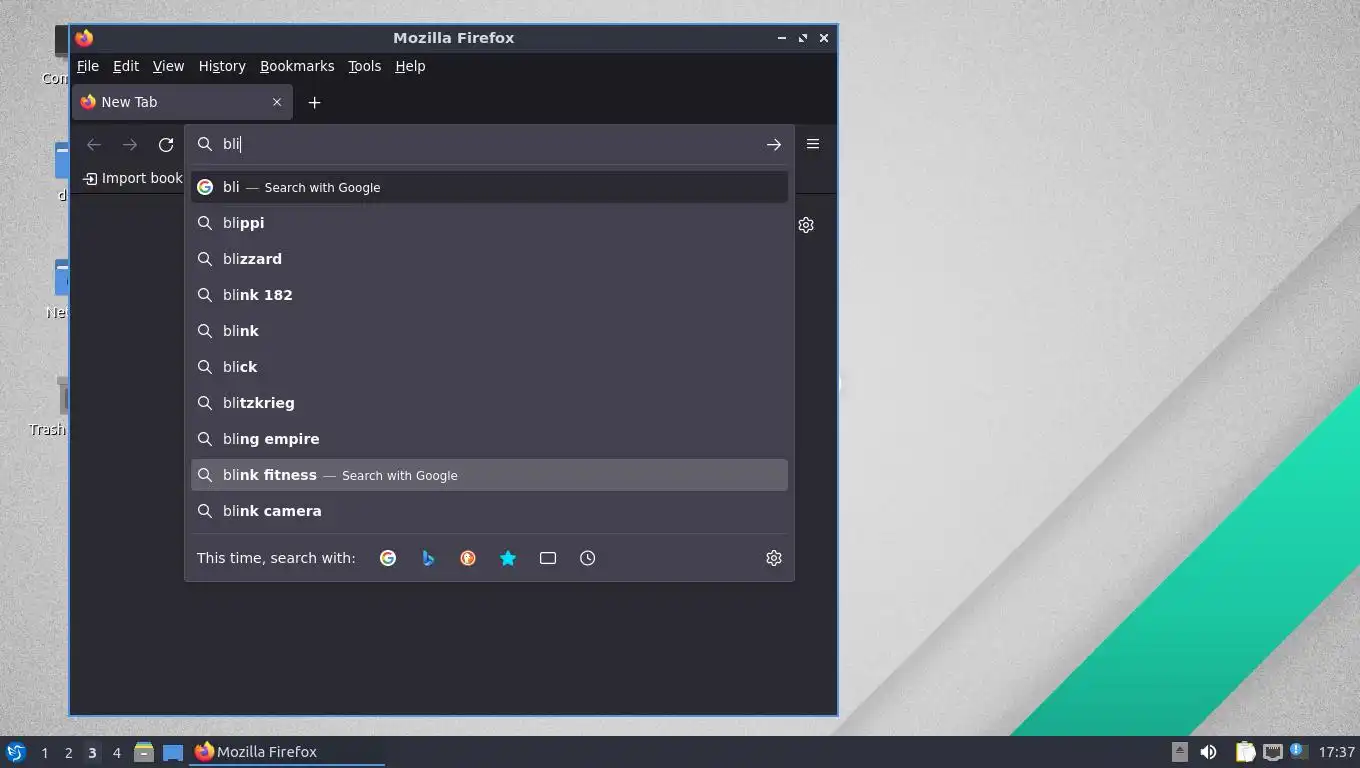
Task: Open the system start menu icon
Action: (x=15, y=752)
